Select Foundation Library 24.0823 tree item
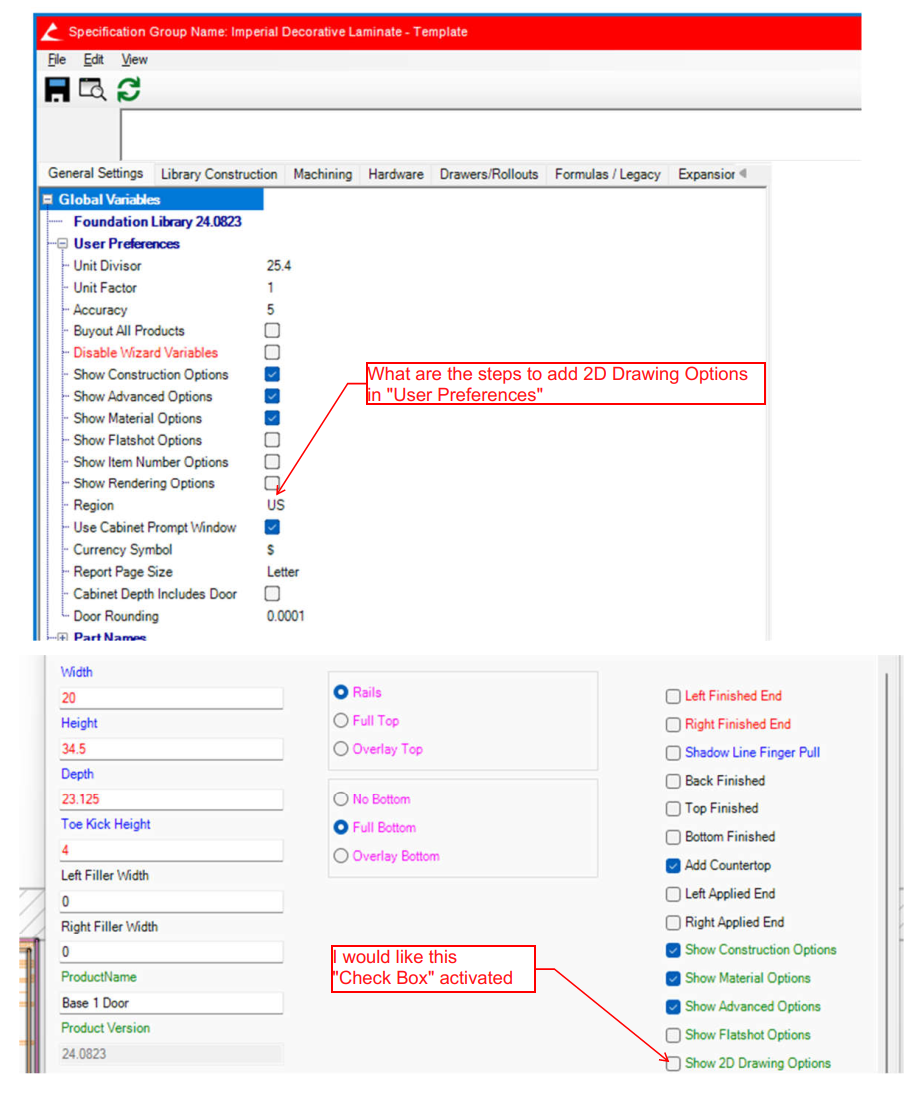Image resolution: width=920 pixels, height=1118 pixels. coord(157,222)
